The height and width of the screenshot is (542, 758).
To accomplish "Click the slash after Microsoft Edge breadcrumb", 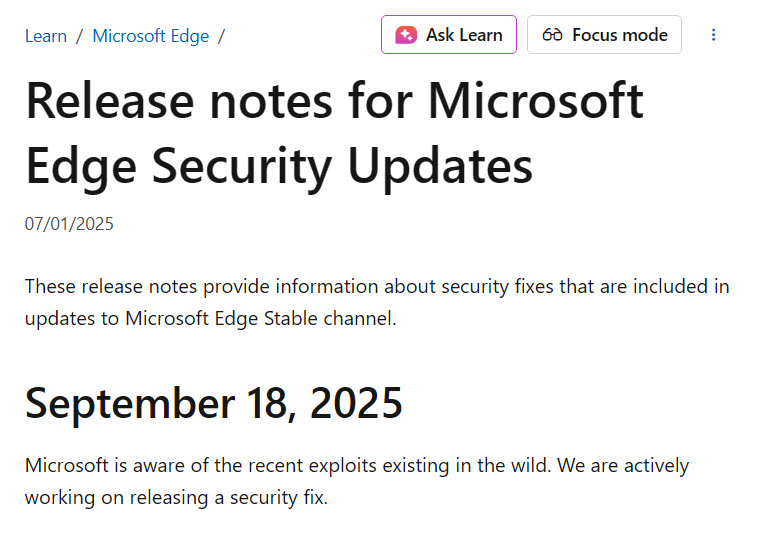I will pyautogui.click(x=221, y=36).
